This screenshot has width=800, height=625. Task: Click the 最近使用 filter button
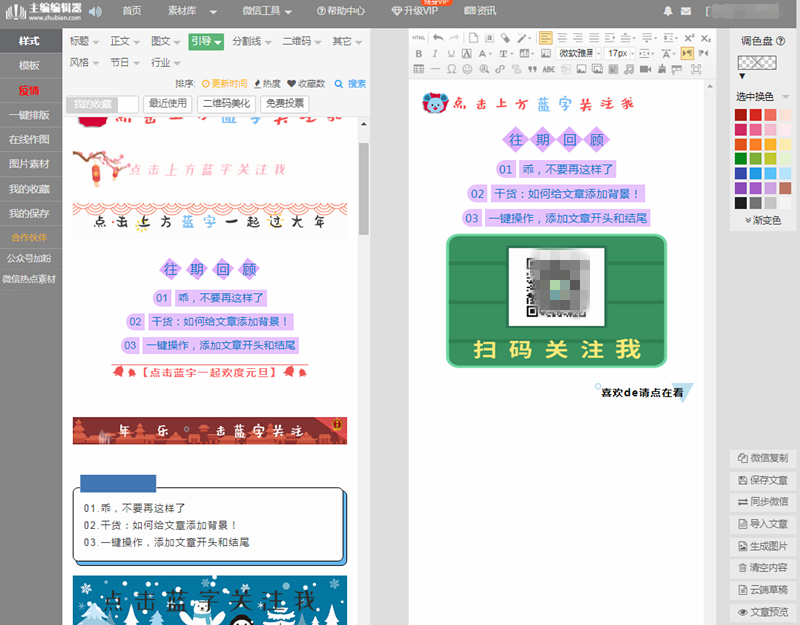167,104
